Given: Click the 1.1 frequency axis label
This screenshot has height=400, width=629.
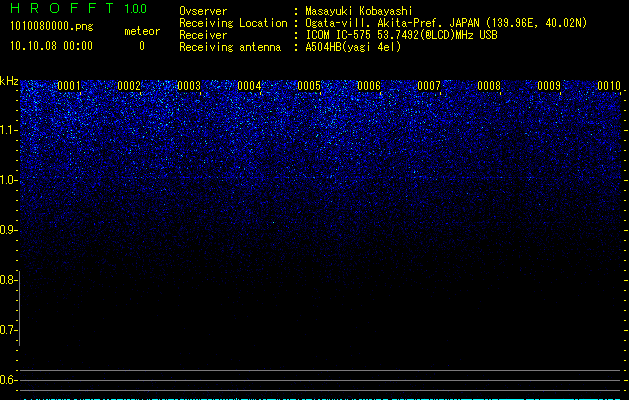Looking at the screenshot, I should (x=9, y=130).
